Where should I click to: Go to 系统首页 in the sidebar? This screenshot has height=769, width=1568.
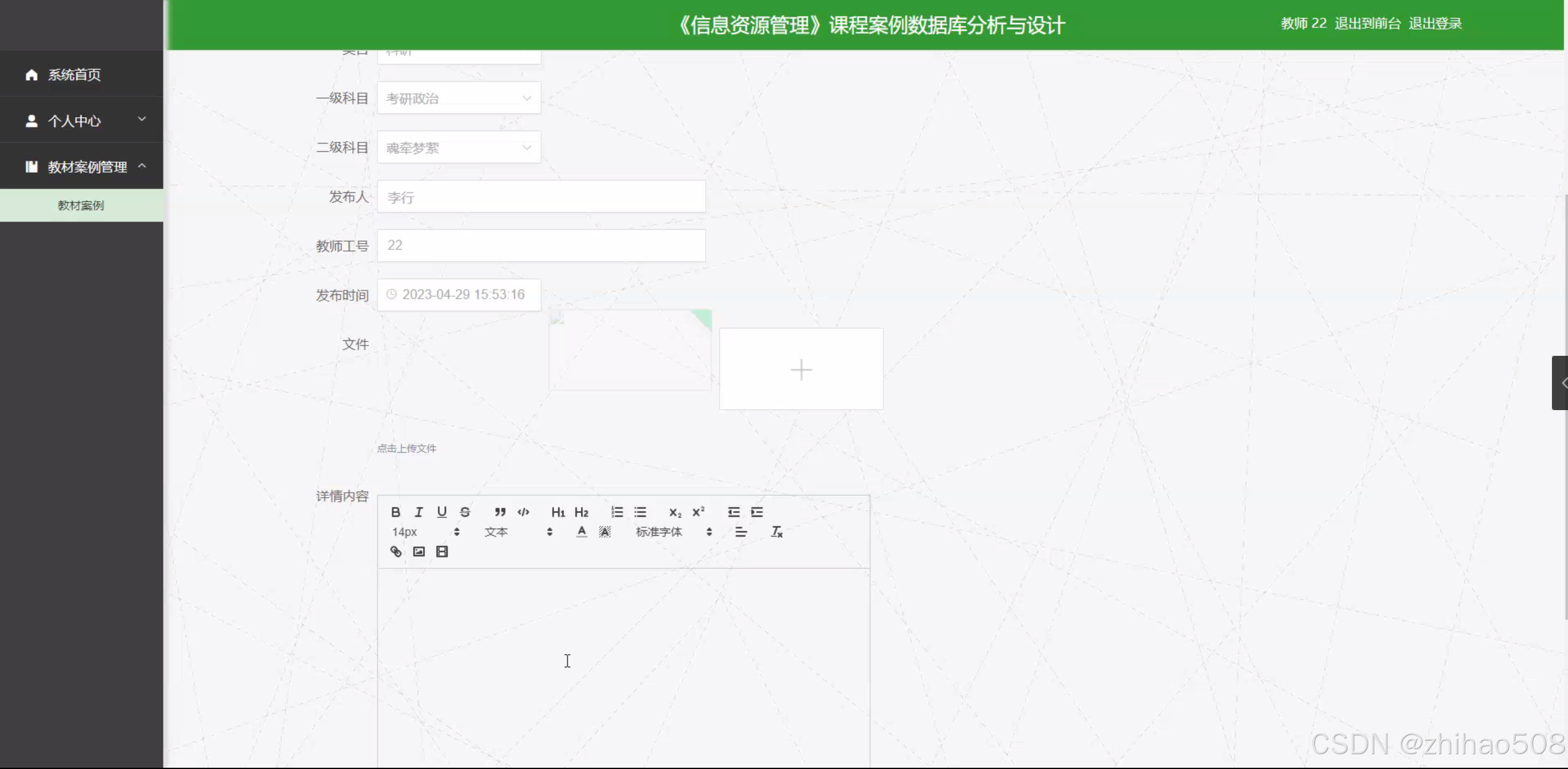pos(81,75)
